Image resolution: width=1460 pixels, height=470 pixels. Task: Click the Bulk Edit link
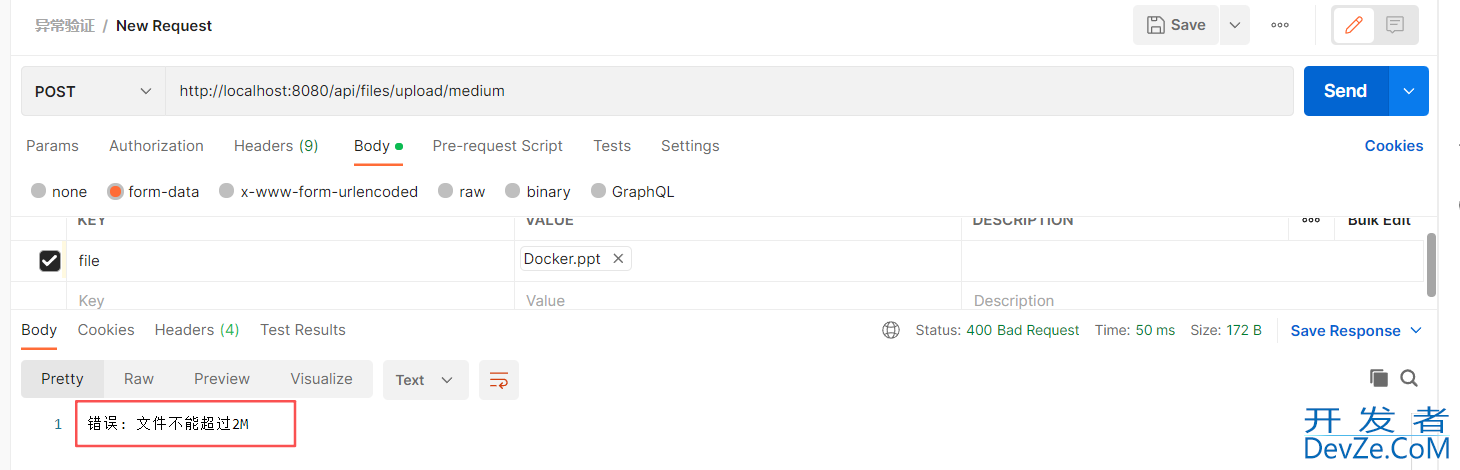click(1379, 221)
